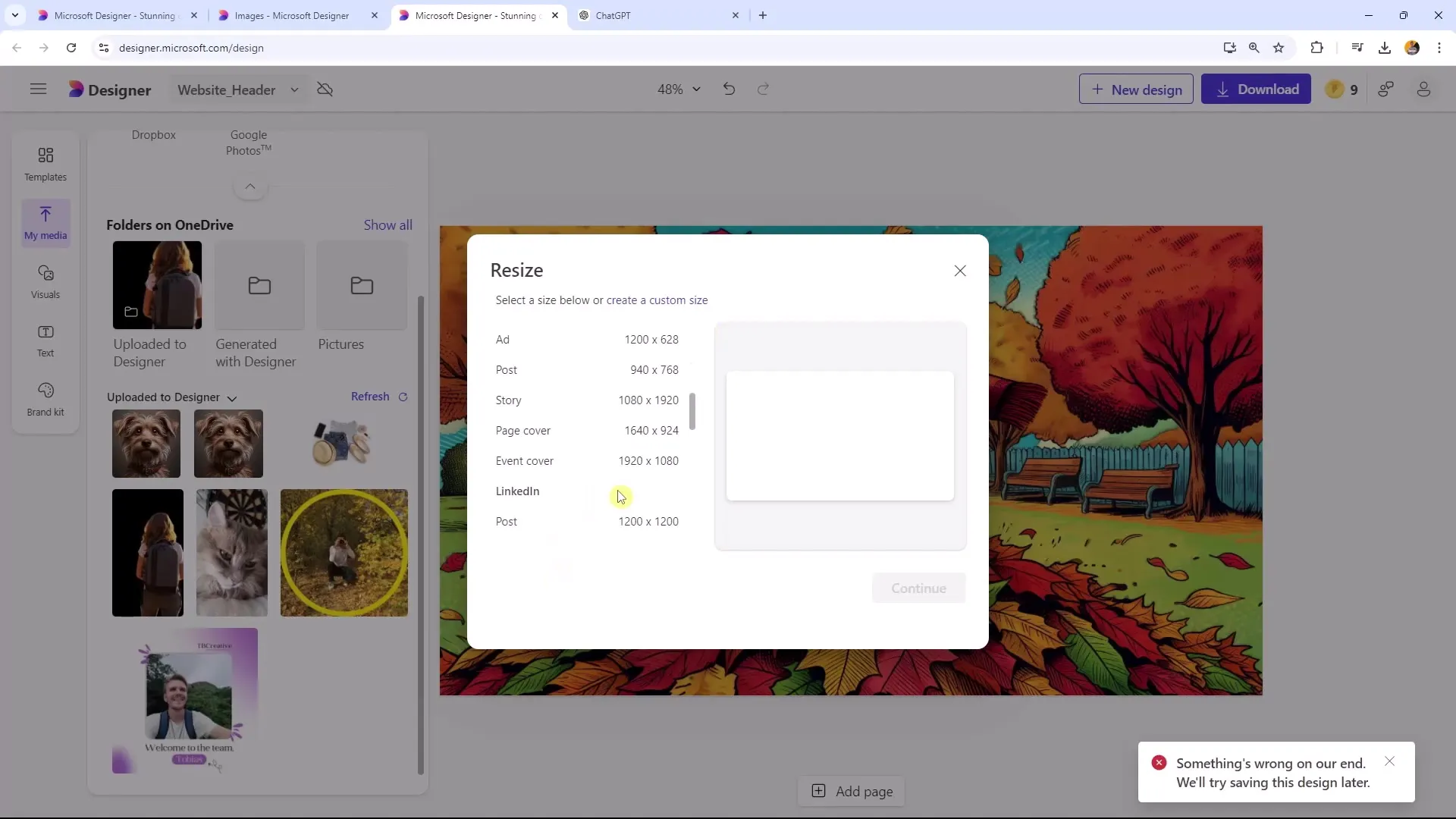Close the ChatGPT tab
1456x819 pixels.
(x=735, y=15)
